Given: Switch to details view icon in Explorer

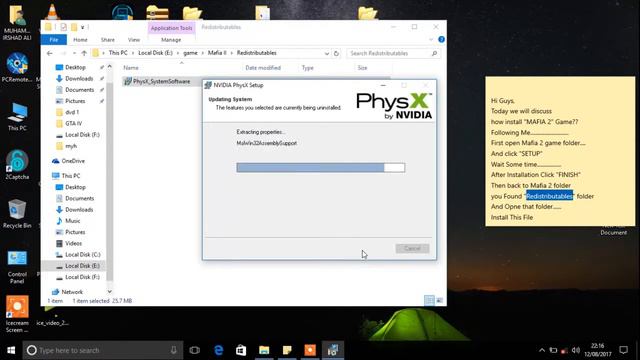Looking at the screenshot, I should pos(429,300).
